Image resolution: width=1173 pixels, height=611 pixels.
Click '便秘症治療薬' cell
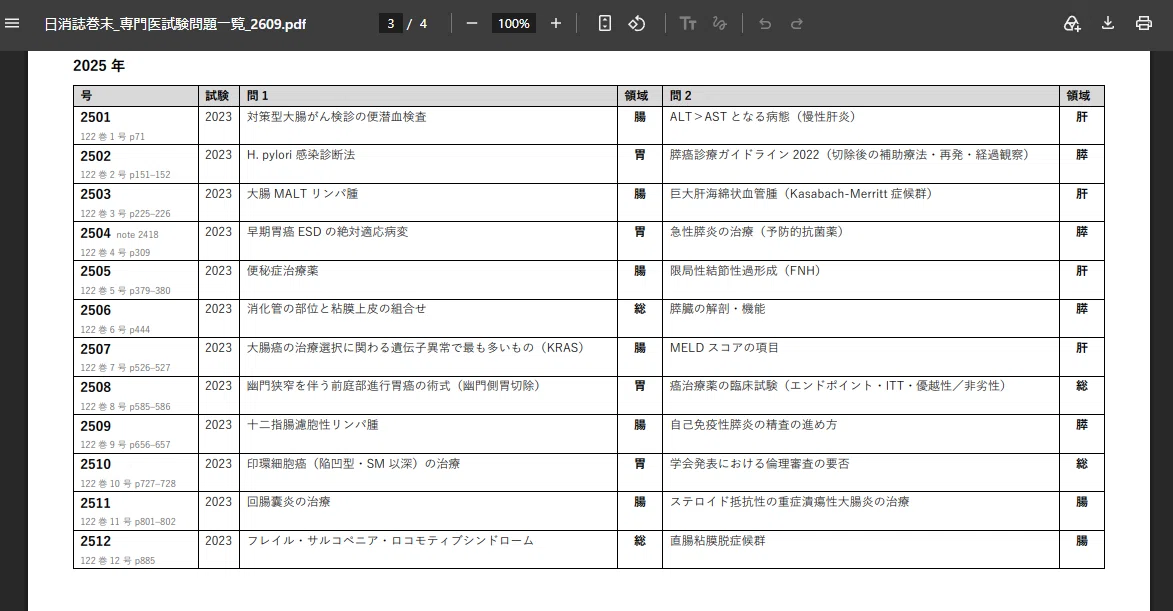tap(283, 271)
